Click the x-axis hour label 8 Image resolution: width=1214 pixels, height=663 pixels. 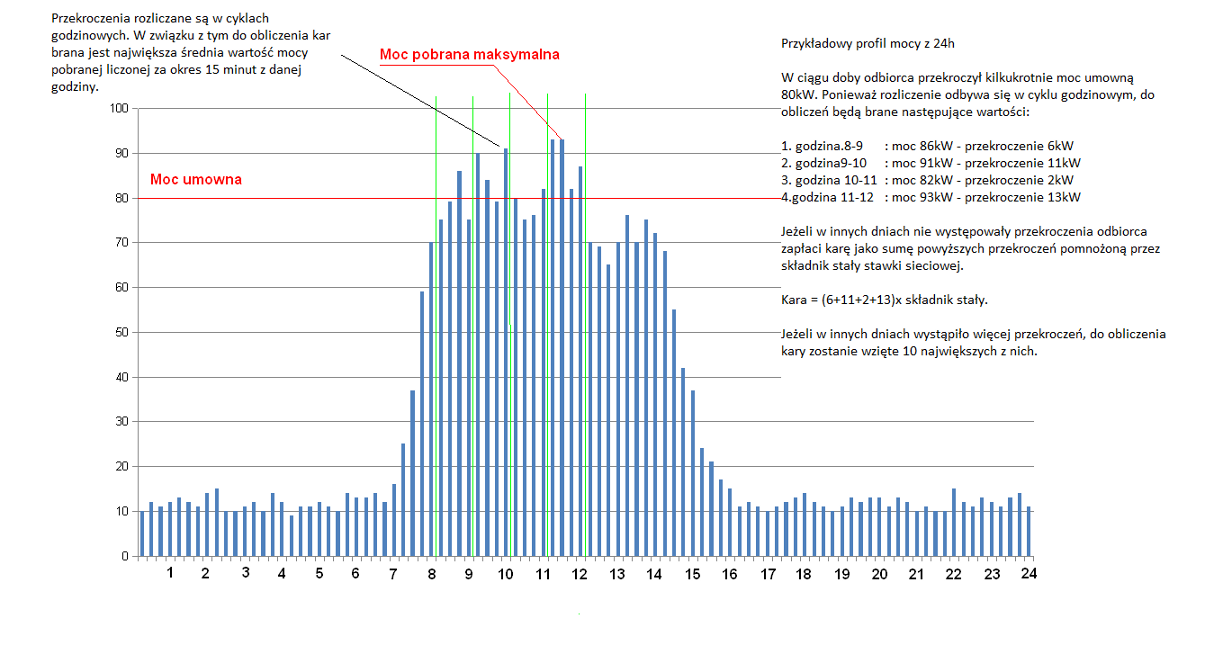pyautogui.click(x=431, y=574)
